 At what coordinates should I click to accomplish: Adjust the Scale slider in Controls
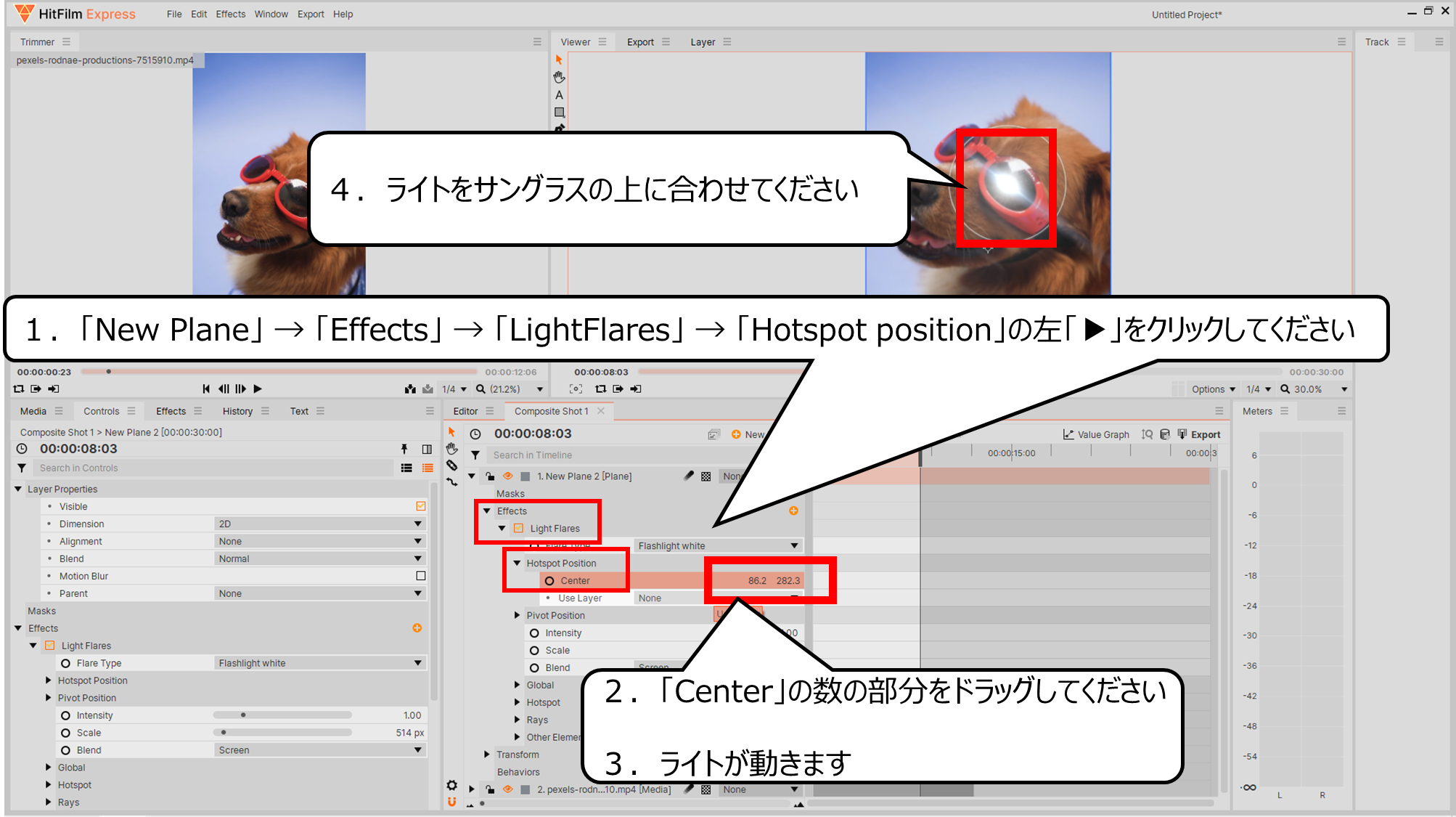[x=283, y=733]
